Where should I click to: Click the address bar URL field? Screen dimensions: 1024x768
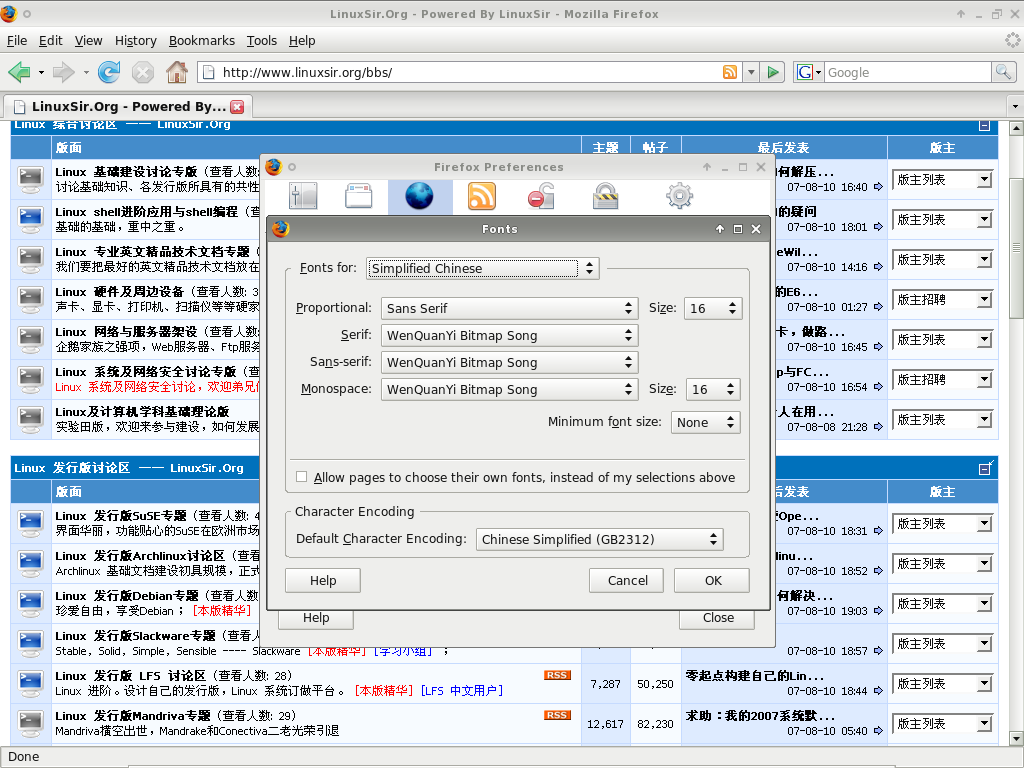coord(468,72)
